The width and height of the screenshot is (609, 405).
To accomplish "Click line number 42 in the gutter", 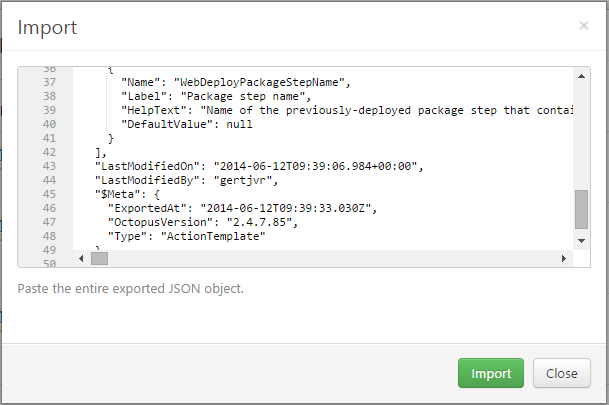I will click(x=49, y=152).
